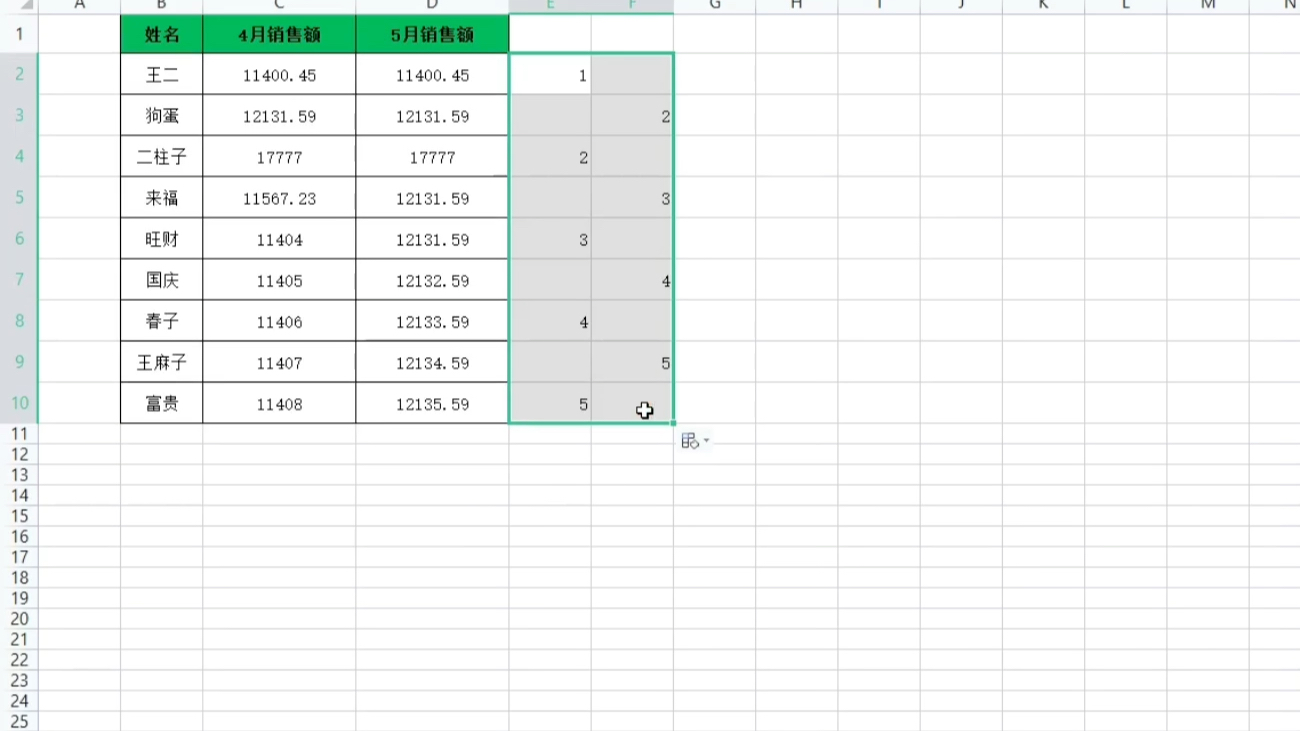Select the 11567.23 sales value
1300x731 pixels.
tap(279, 198)
